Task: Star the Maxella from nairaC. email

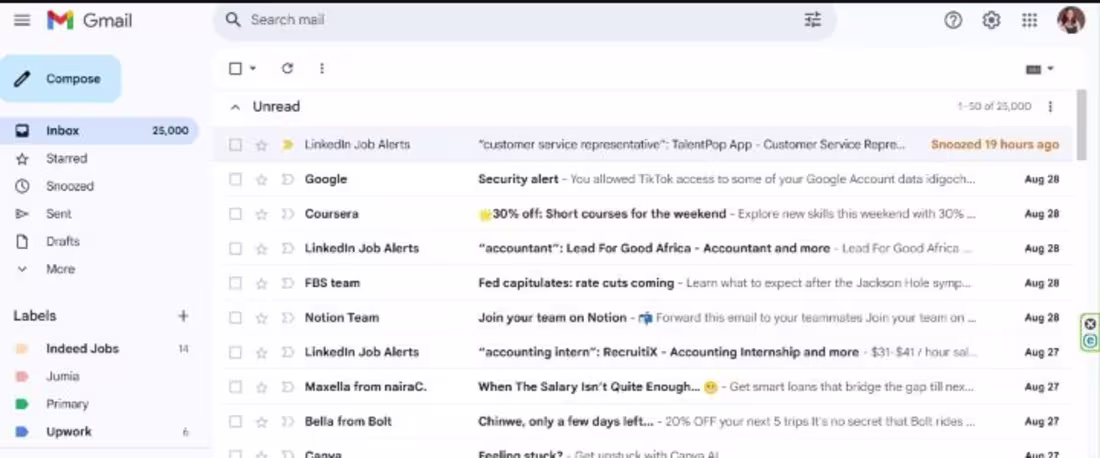Action: (262, 387)
